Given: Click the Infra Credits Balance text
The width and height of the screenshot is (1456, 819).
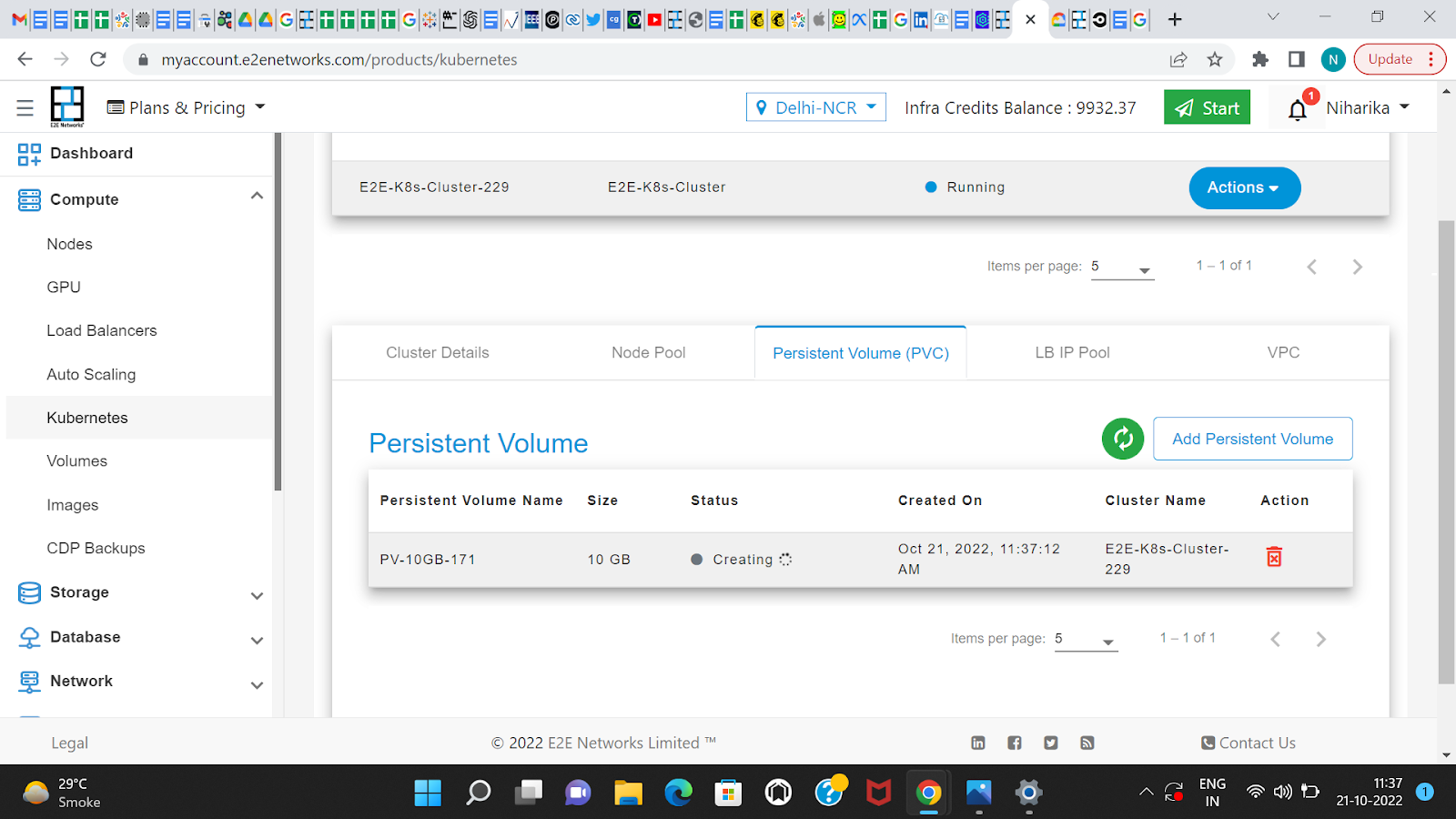Looking at the screenshot, I should pyautogui.click(x=1020, y=108).
